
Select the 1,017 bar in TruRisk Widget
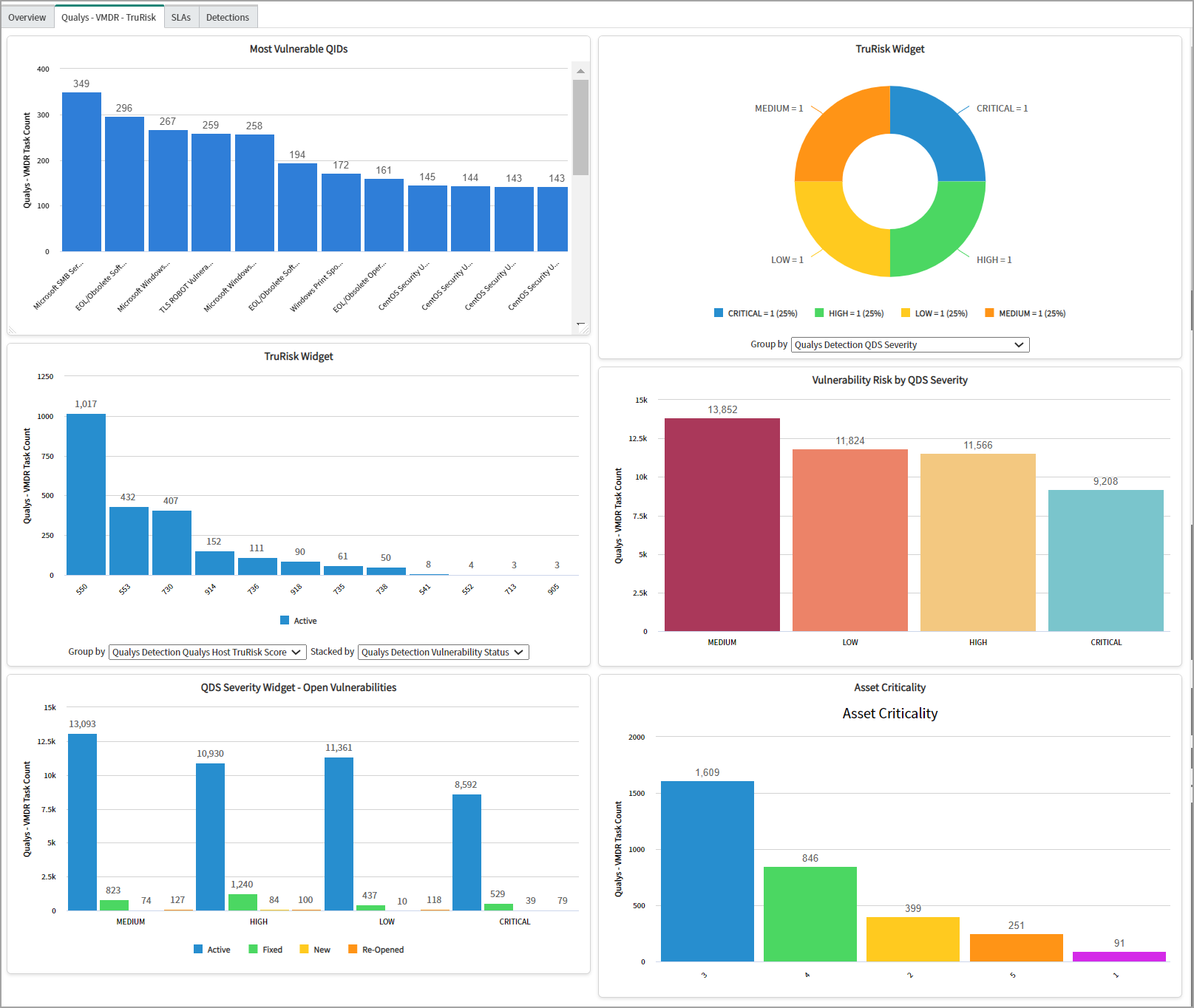point(84,495)
